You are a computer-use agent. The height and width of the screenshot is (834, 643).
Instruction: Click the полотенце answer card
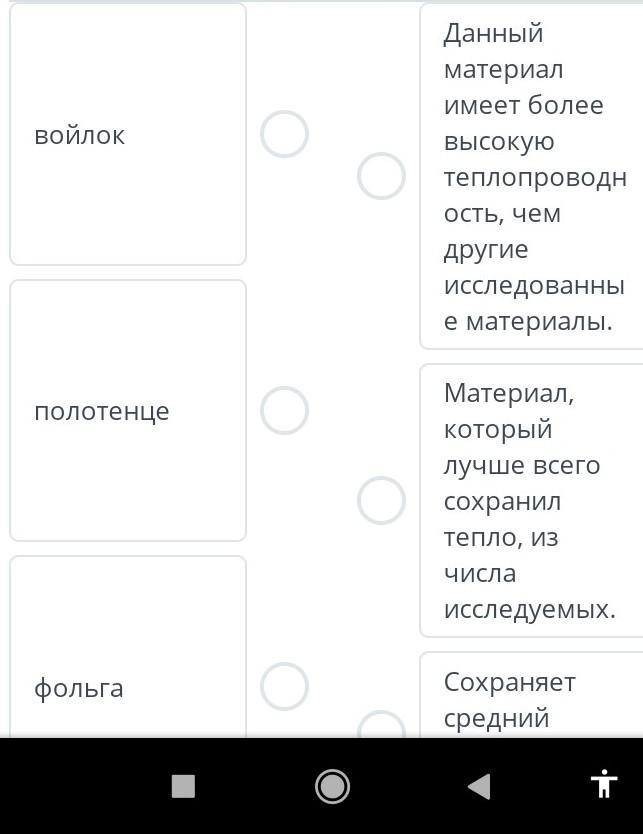(128, 410)
